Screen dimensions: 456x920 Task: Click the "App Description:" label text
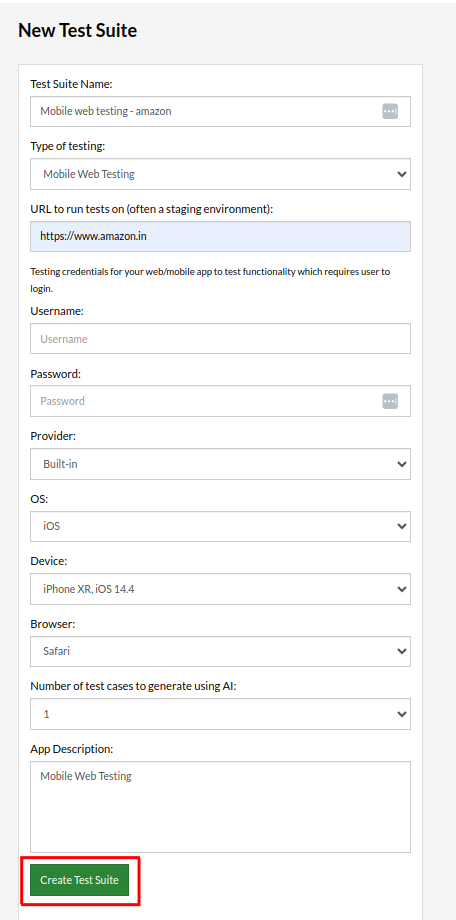click(71, 749)
